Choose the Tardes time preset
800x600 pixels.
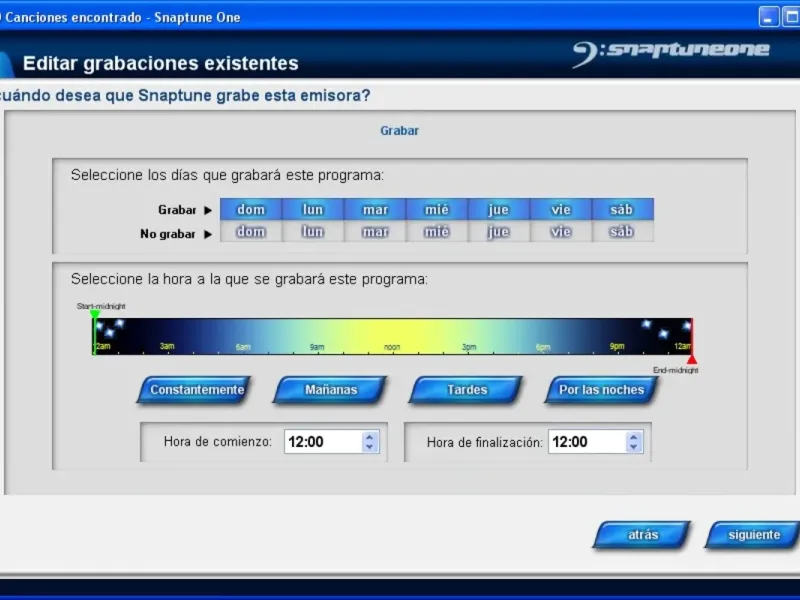coord(466,390)
